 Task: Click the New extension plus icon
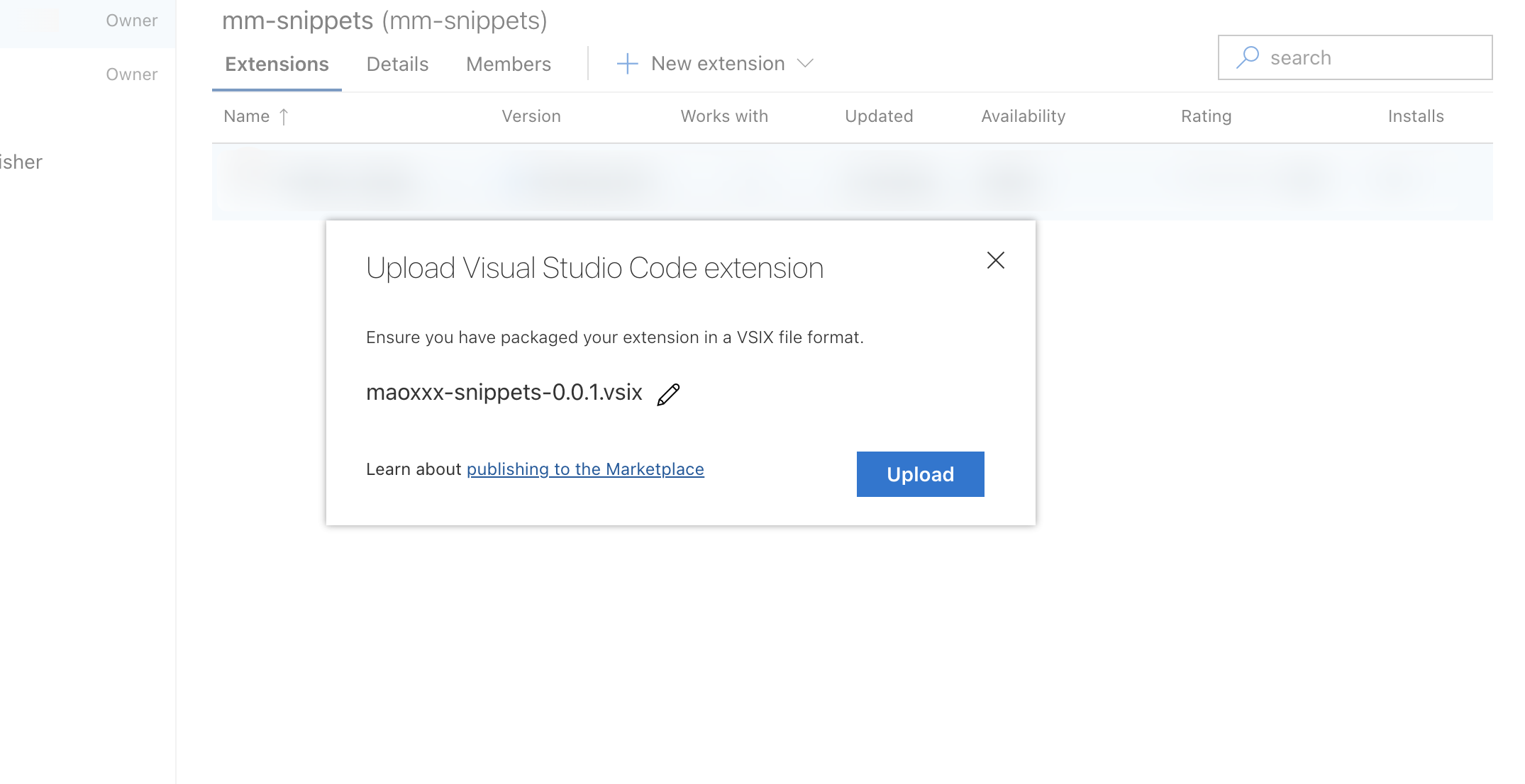(627, 64)
